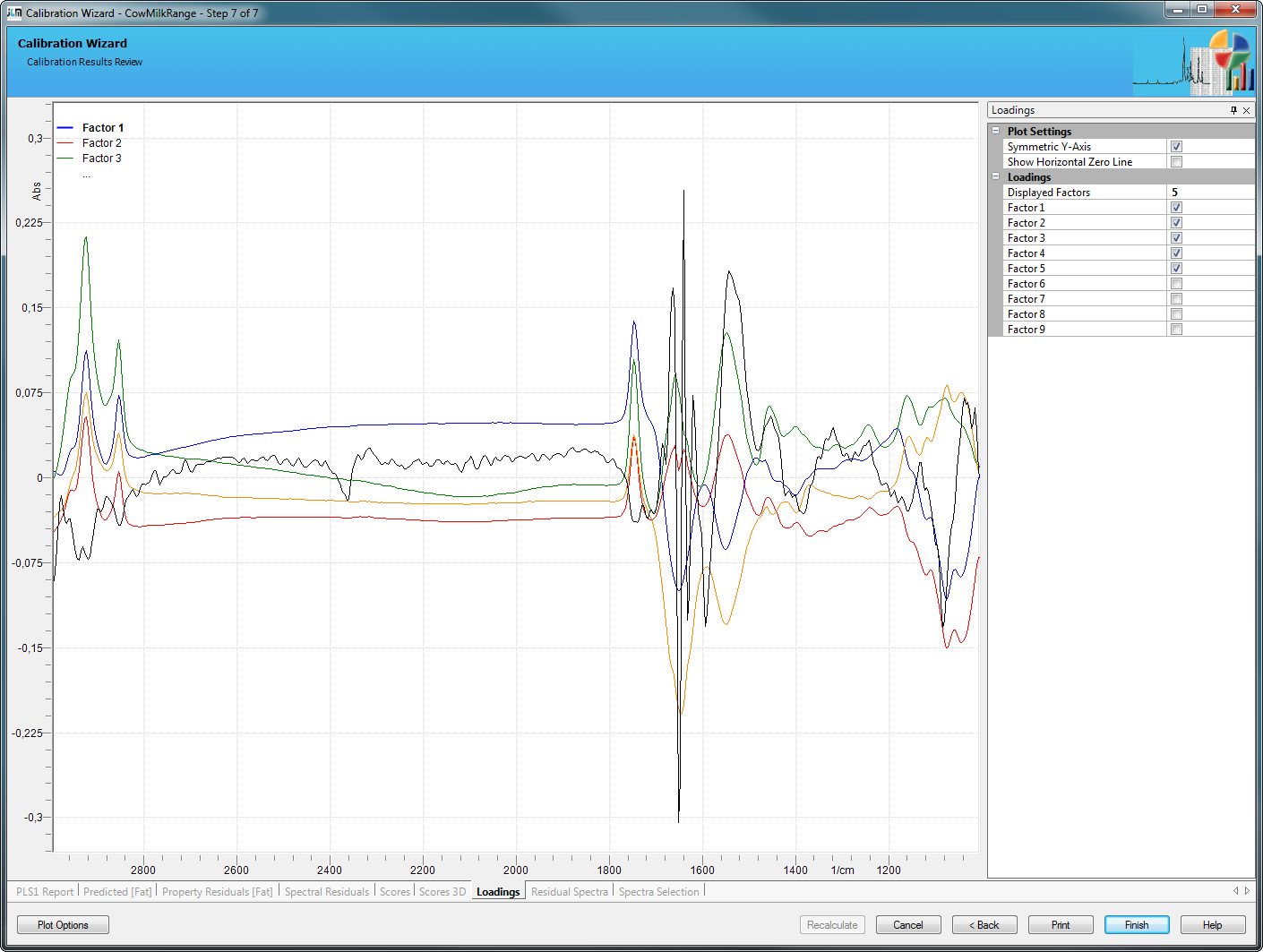Pin the Loadings panel with pushpin icon

pos(1233,110)
